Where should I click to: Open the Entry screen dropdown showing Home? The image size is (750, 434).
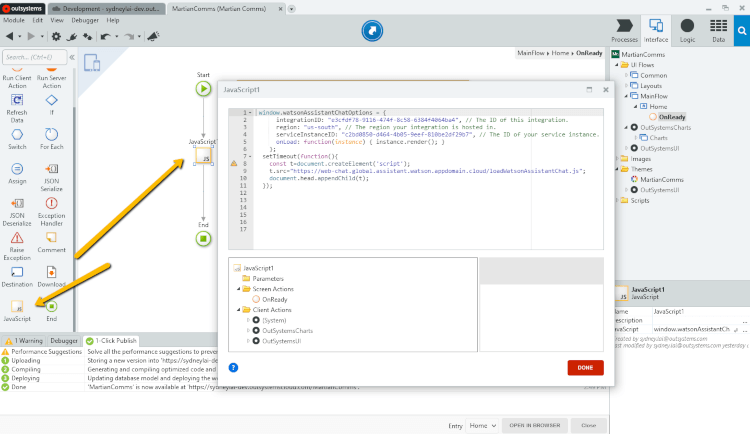click(482, 425)
